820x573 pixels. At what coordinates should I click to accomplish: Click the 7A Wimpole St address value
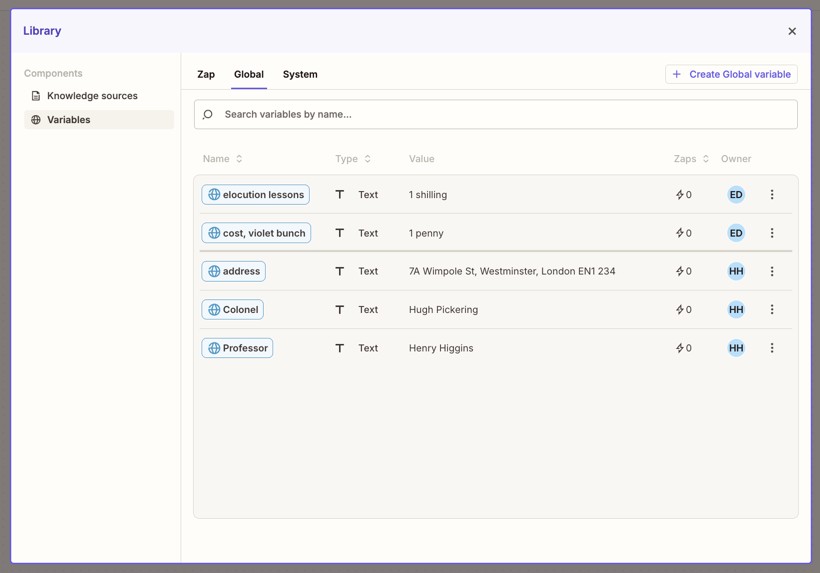click(512, 271)
